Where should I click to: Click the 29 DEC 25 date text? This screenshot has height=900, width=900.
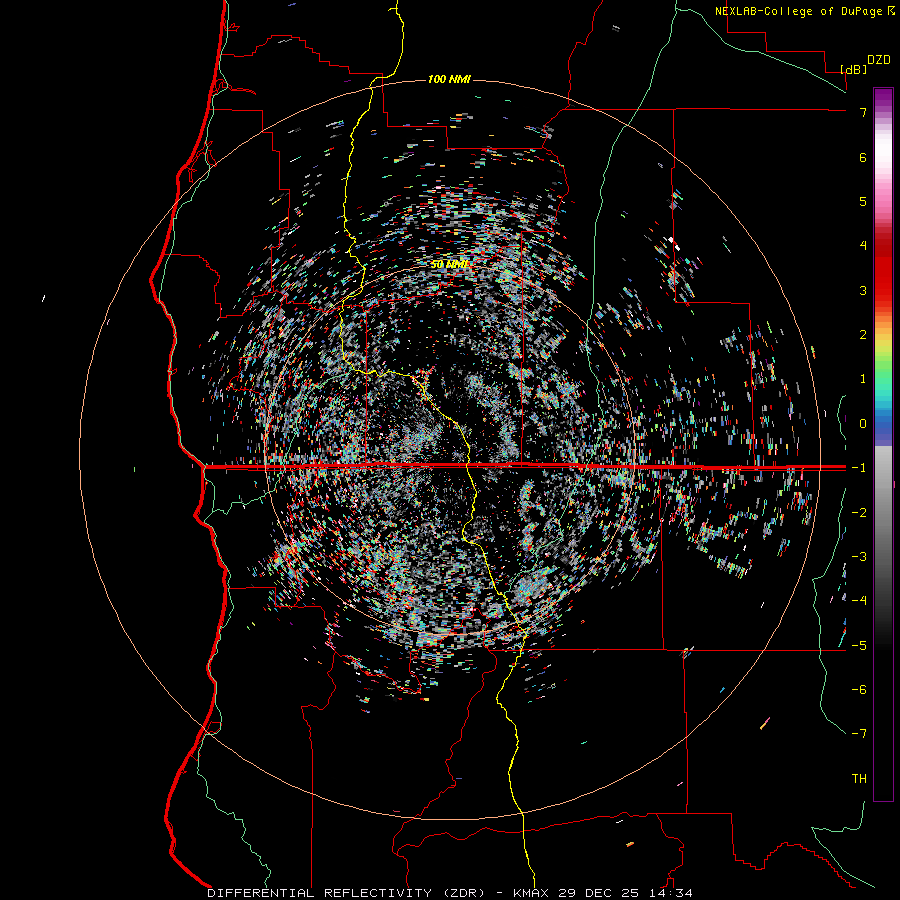point(600,893)
